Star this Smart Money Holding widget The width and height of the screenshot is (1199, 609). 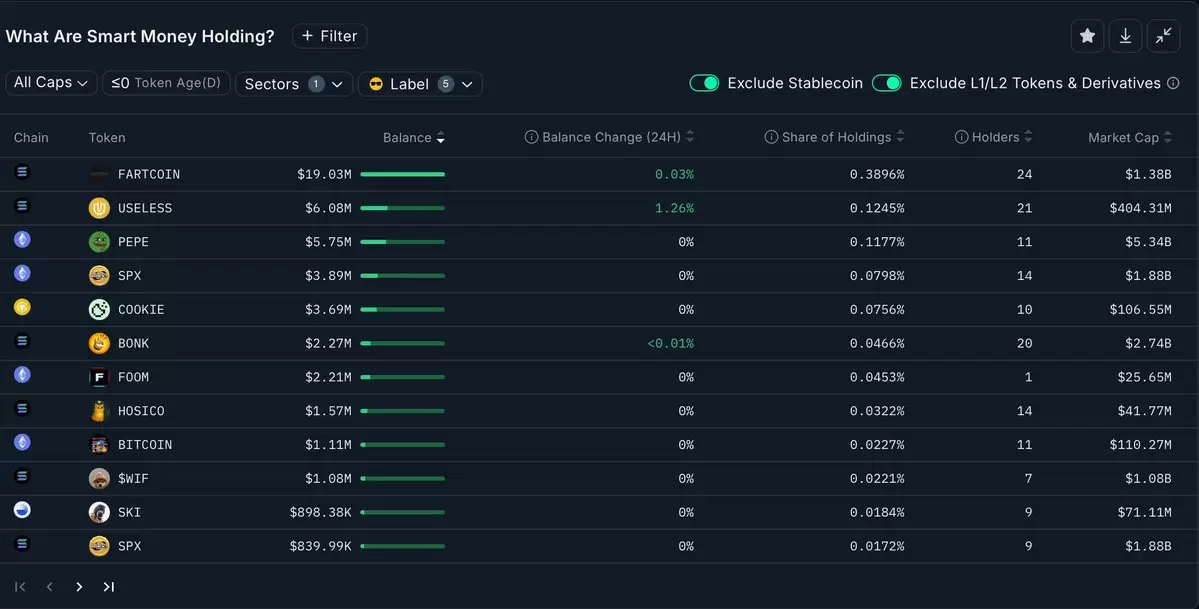point(1087,36)
